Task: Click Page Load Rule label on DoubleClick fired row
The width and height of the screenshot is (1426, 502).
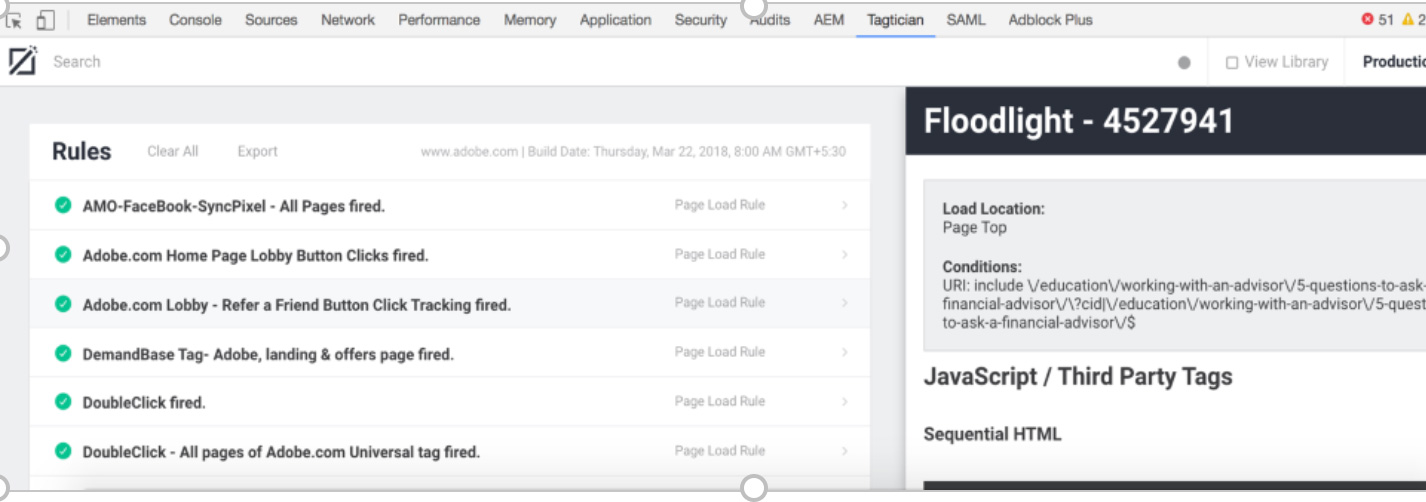Action: 720,401
